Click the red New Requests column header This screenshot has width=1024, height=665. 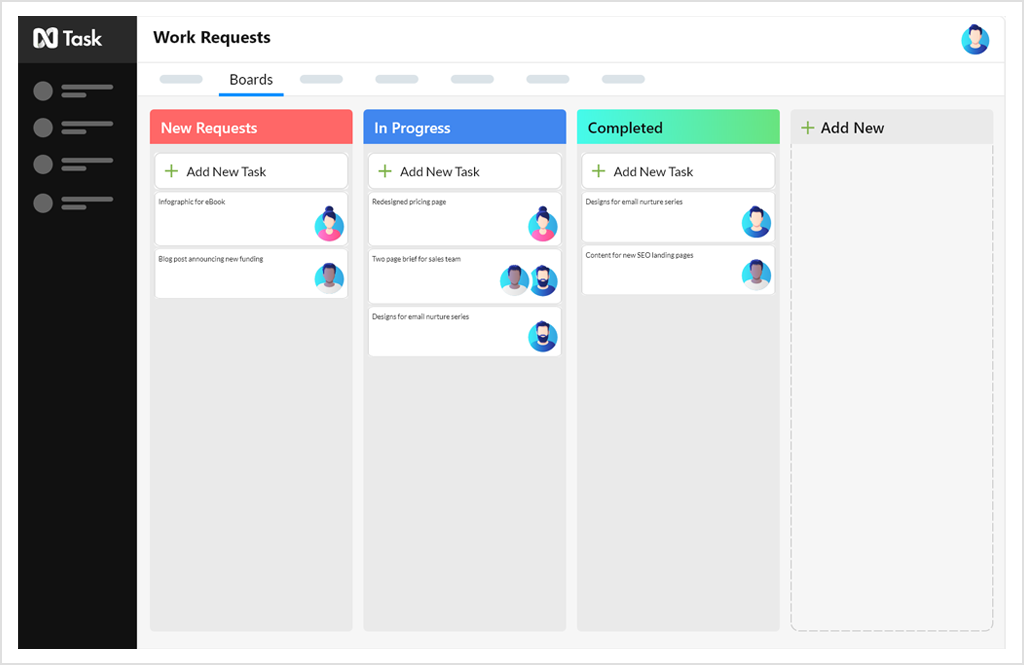coord(251,127)
